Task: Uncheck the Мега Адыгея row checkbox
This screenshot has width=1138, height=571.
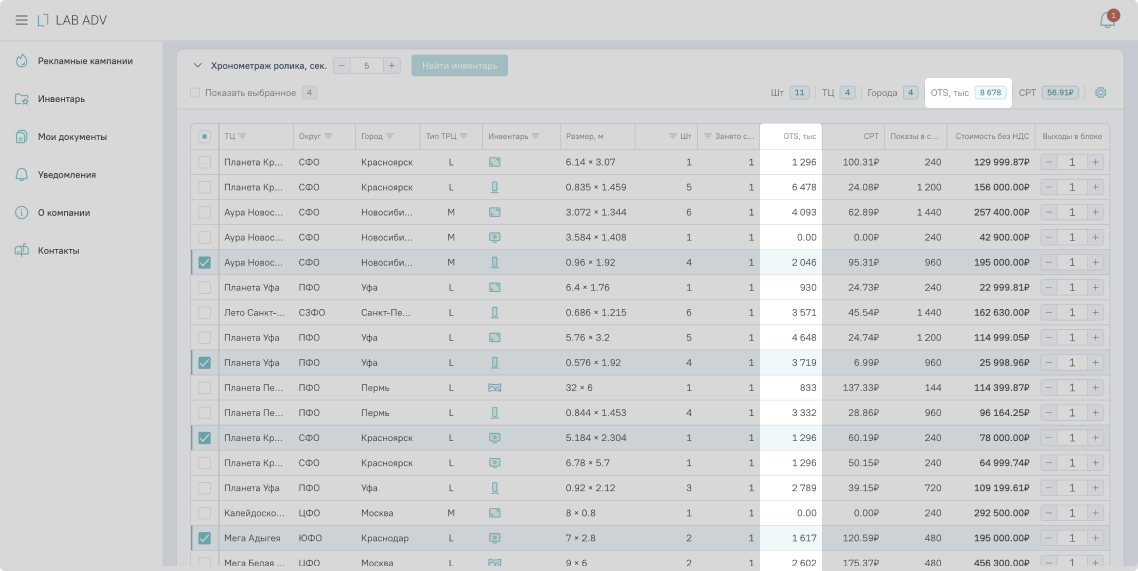Action: point(205,538)
